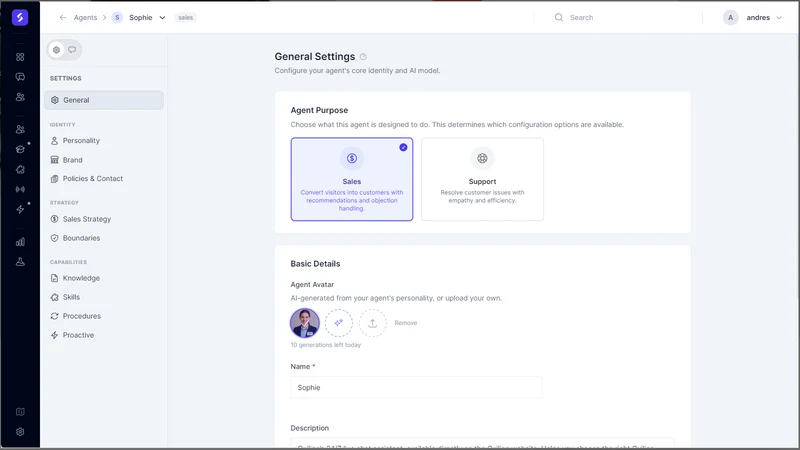Select the Support agent purpose card
This screenshot has width=800, height=450.
pyautogui.click(x=482, y=179)
